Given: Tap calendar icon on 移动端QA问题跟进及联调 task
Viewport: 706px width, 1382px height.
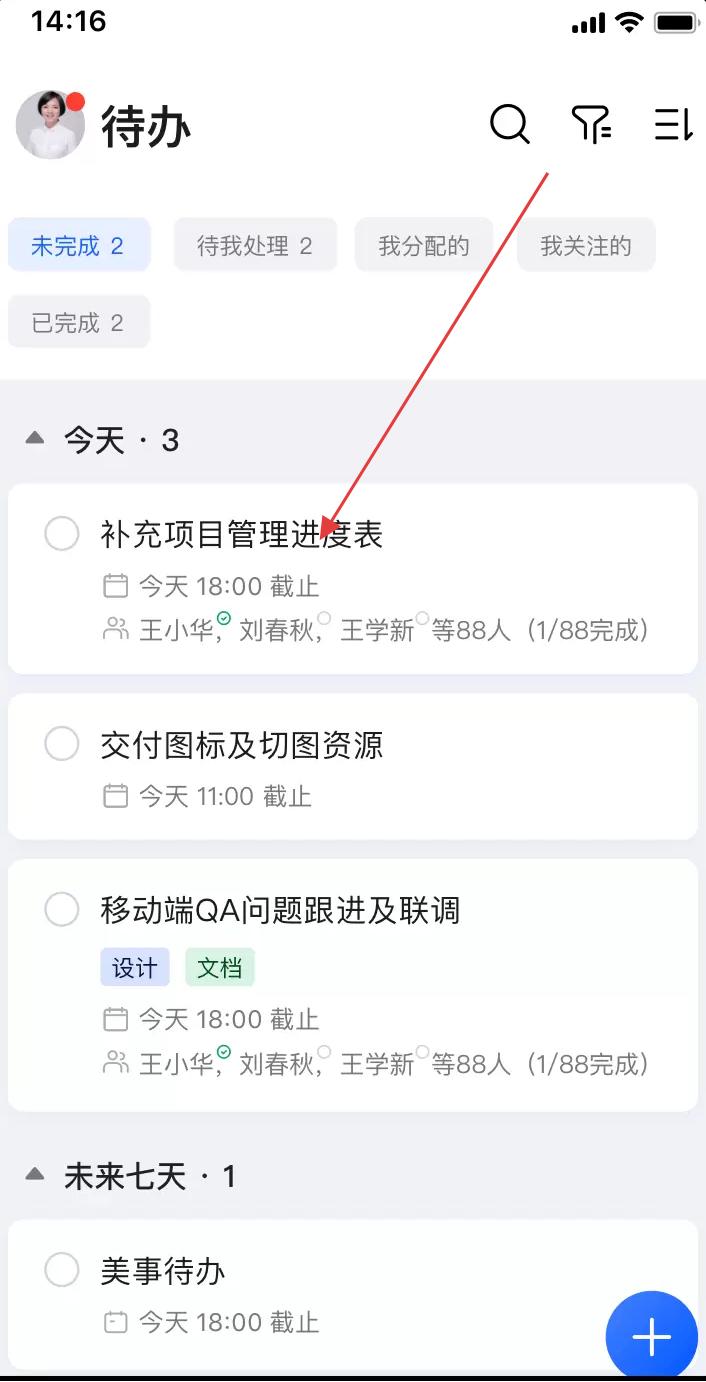Looking at the screenshot, I should [x=116, y=1019].
